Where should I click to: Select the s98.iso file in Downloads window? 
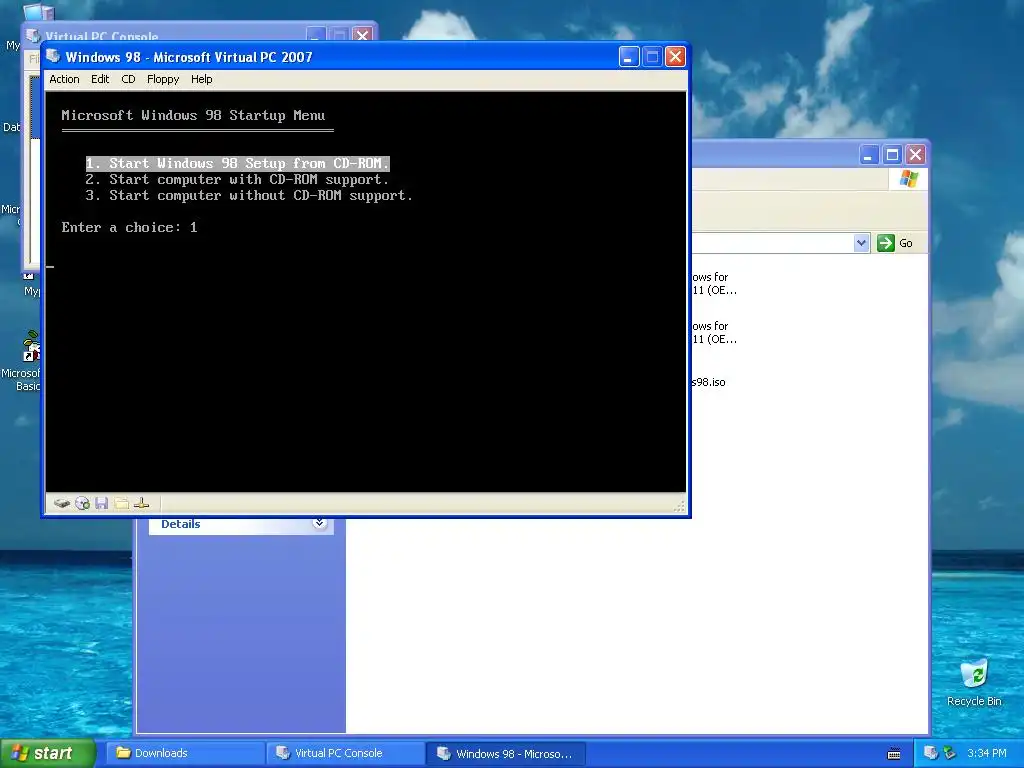point(709,382)
